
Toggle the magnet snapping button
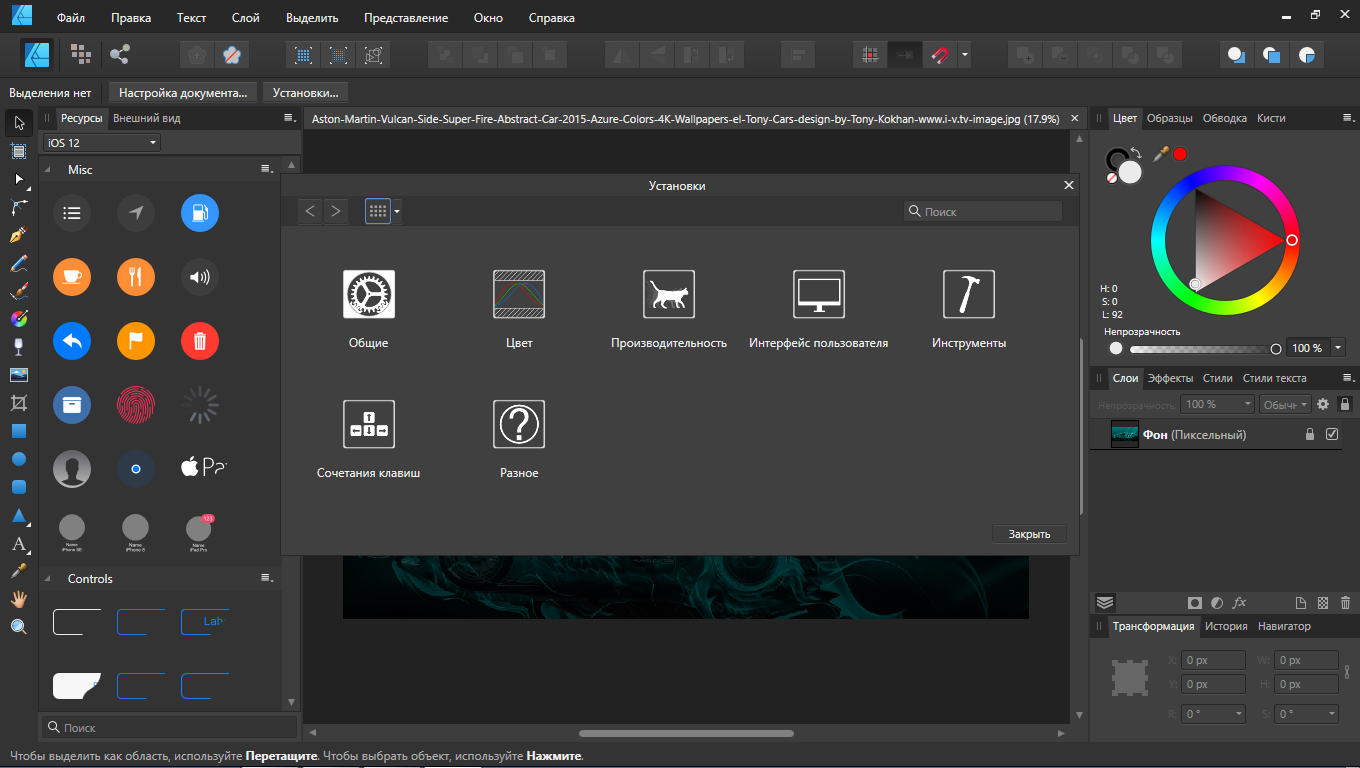(x=940, y=55)
